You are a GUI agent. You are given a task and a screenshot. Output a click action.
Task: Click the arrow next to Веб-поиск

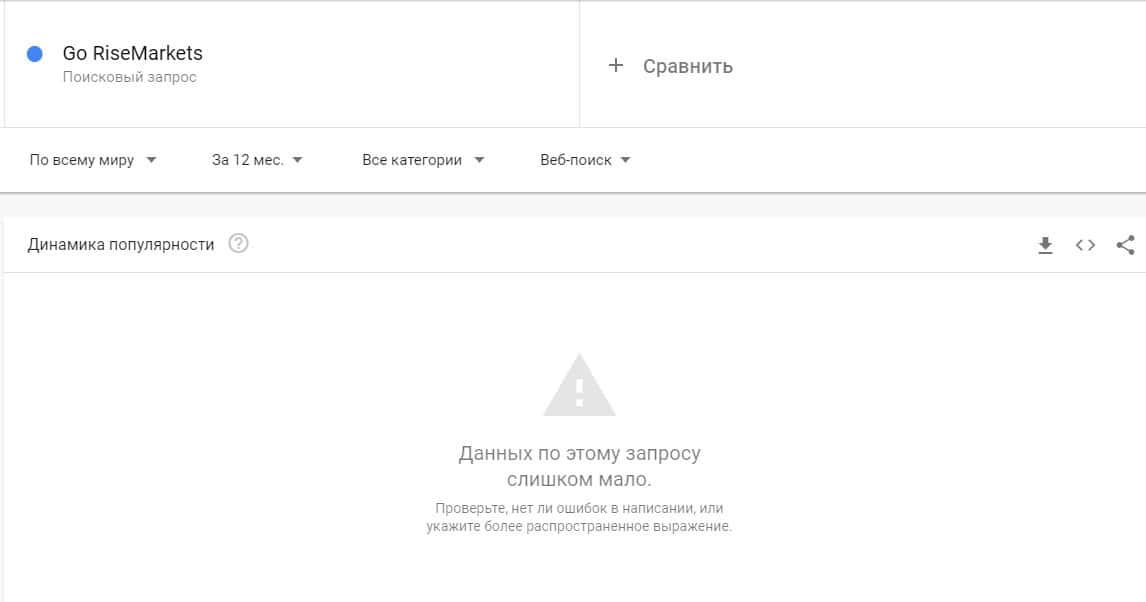(625, 160)
